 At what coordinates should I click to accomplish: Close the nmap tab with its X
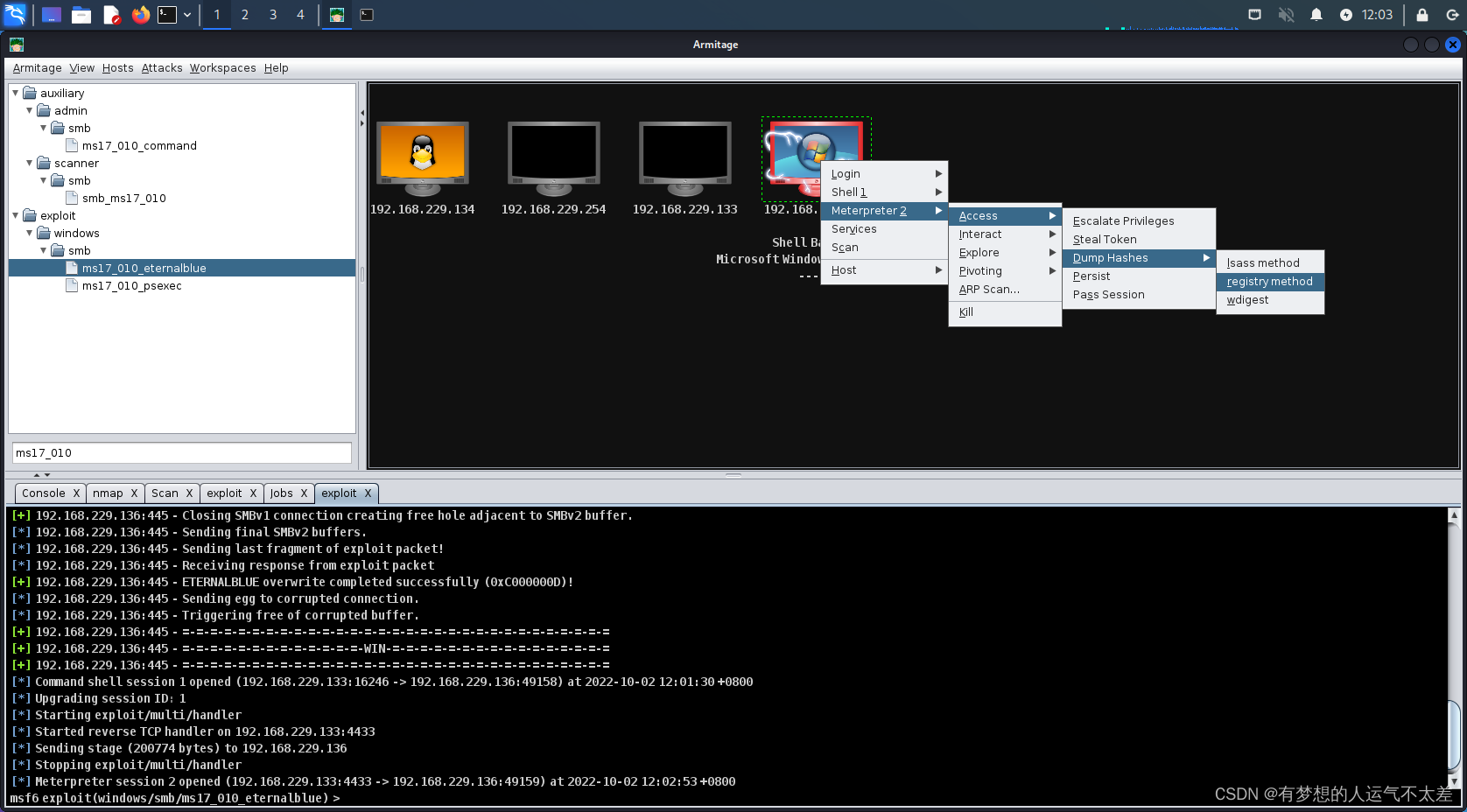(x=135, y=493)
